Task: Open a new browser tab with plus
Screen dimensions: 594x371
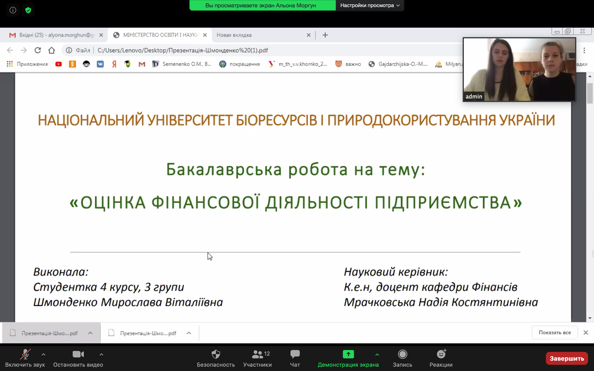Action: (x=325, y=35)
